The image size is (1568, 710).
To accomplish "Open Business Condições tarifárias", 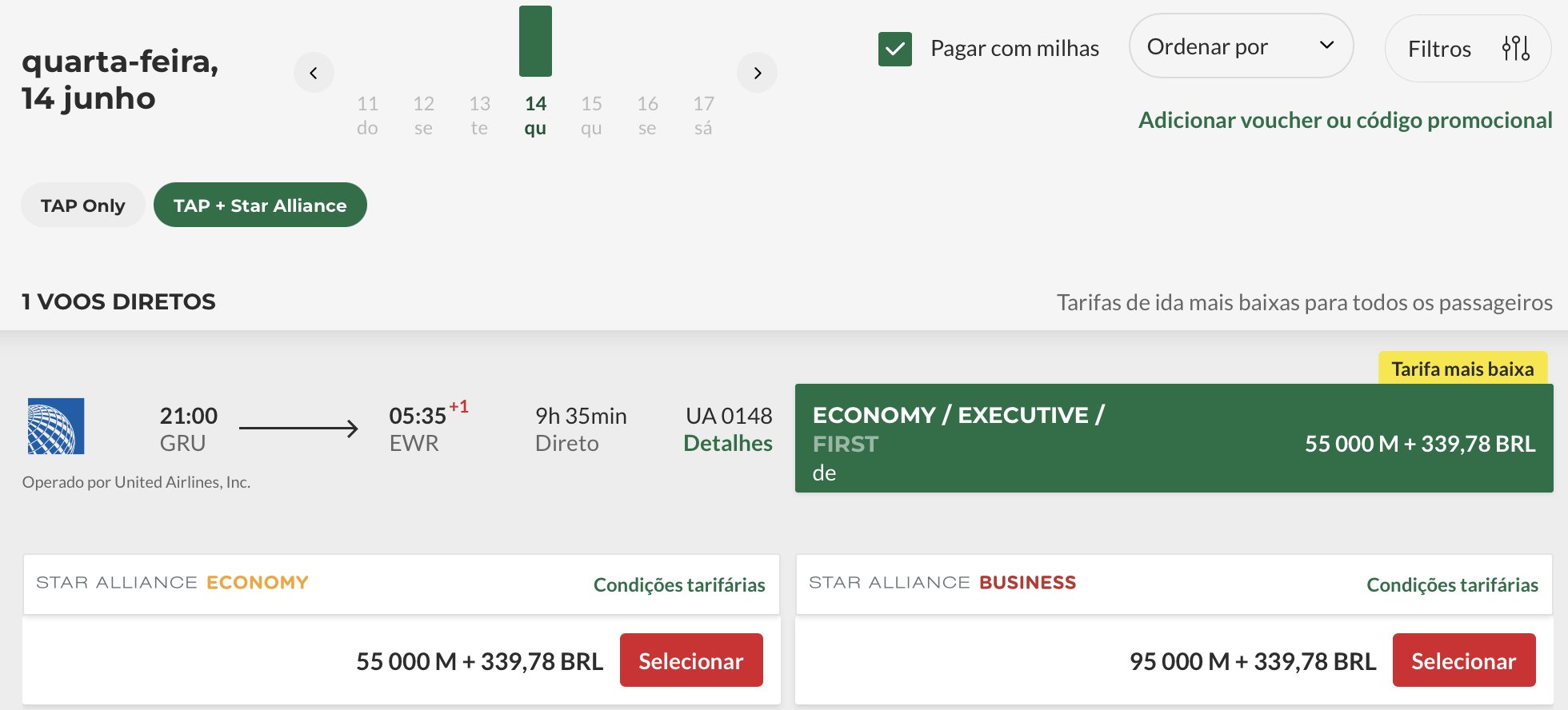I will point(1452,584).
